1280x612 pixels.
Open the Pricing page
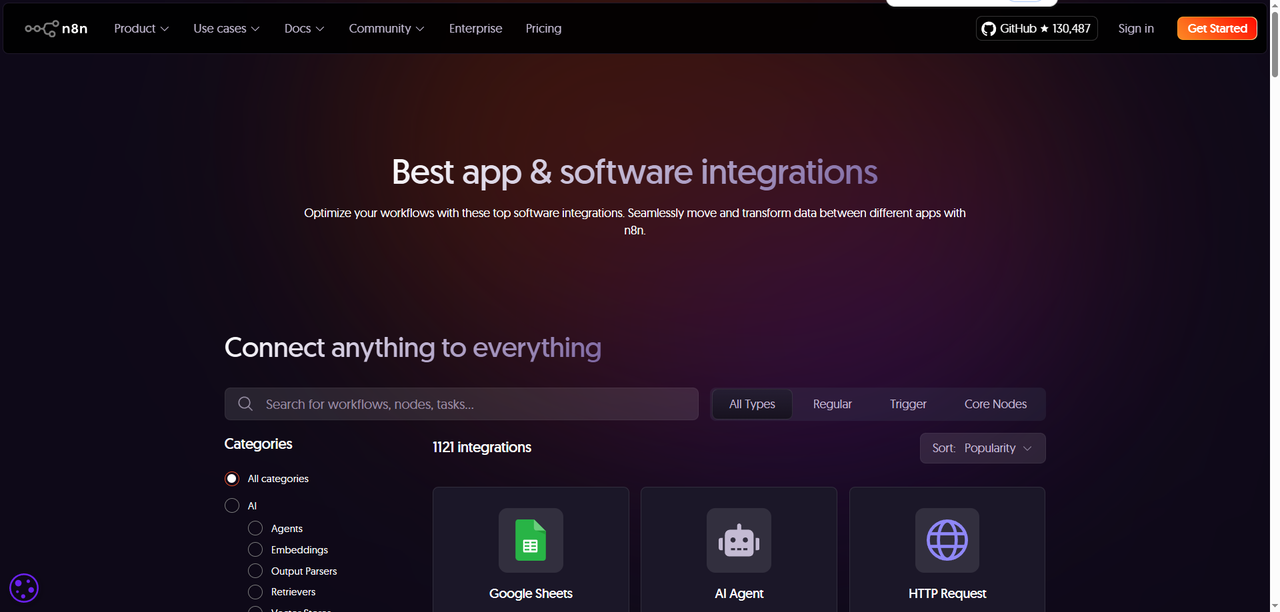coord(544,29)
